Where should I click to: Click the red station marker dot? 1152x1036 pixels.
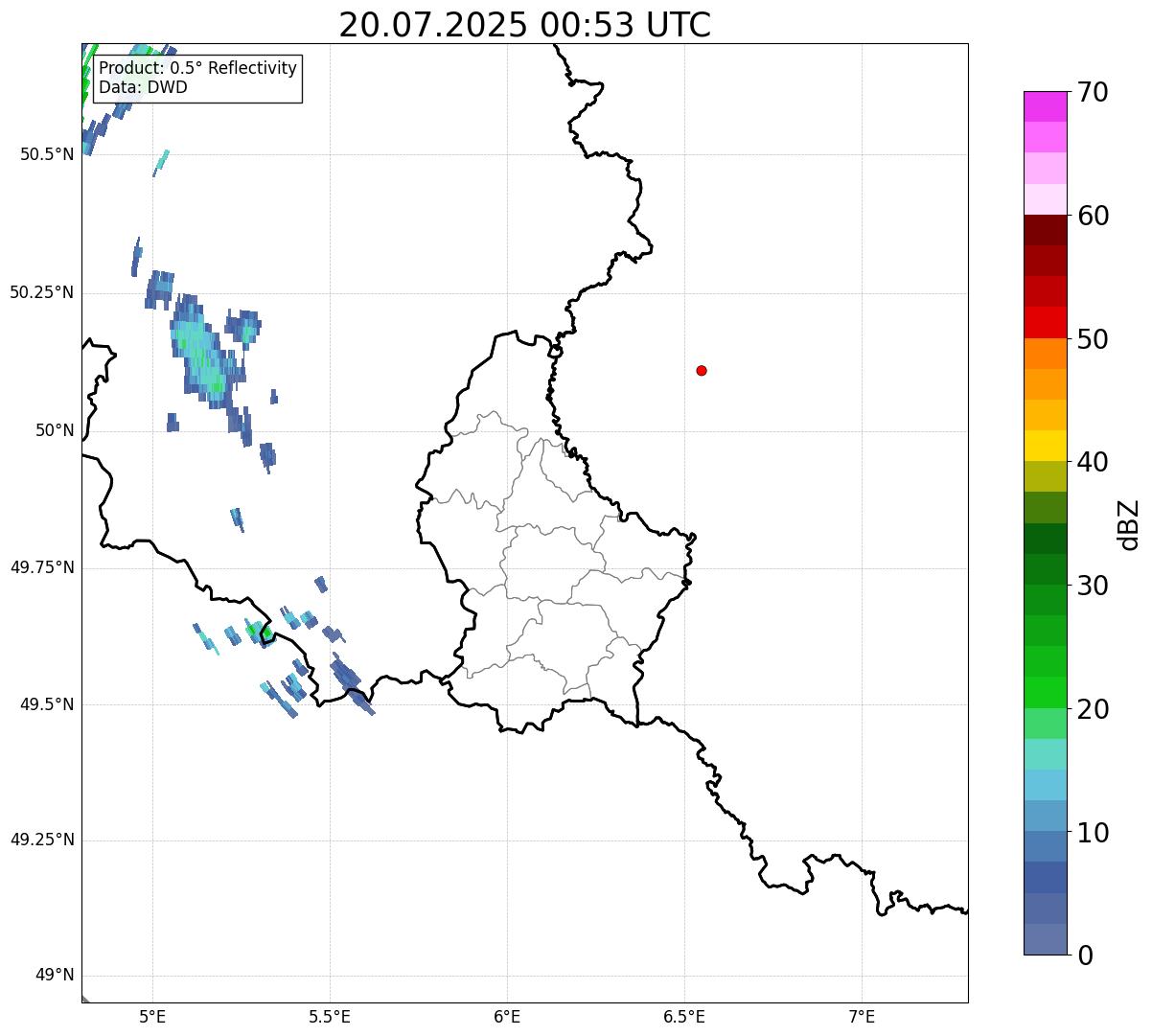tap(702, 370)
